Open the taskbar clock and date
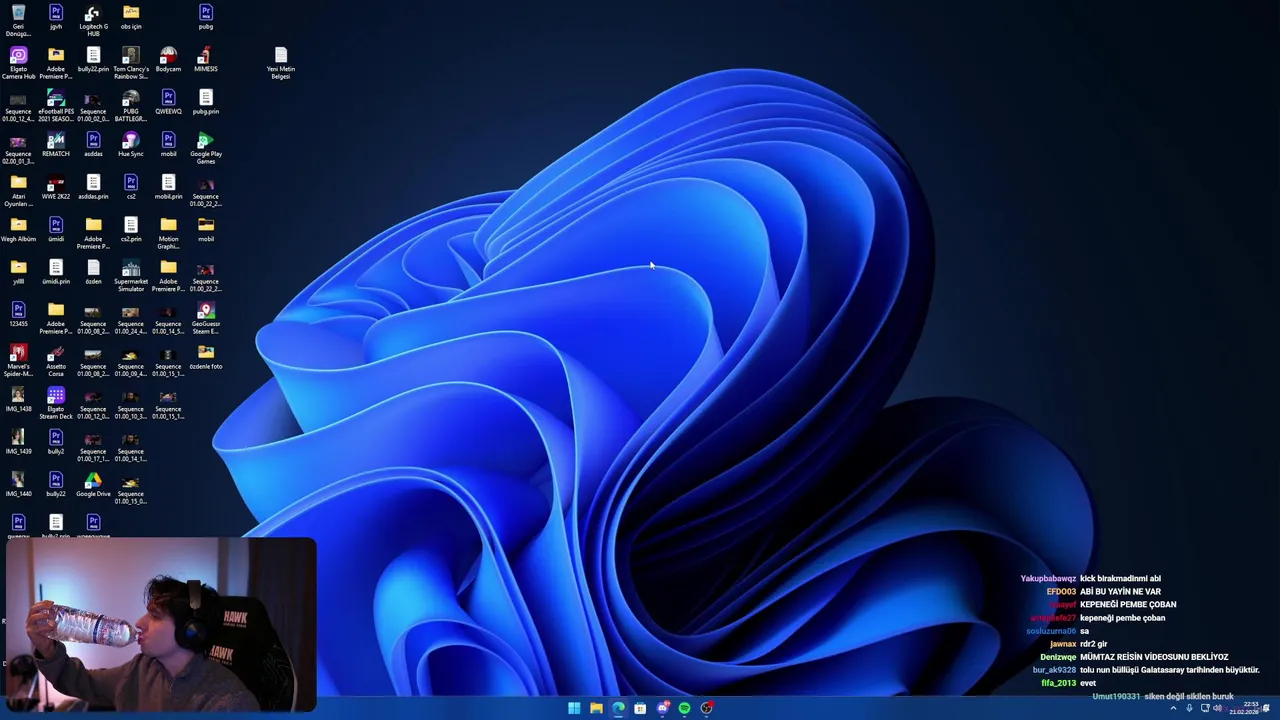 pos(1244,708)
